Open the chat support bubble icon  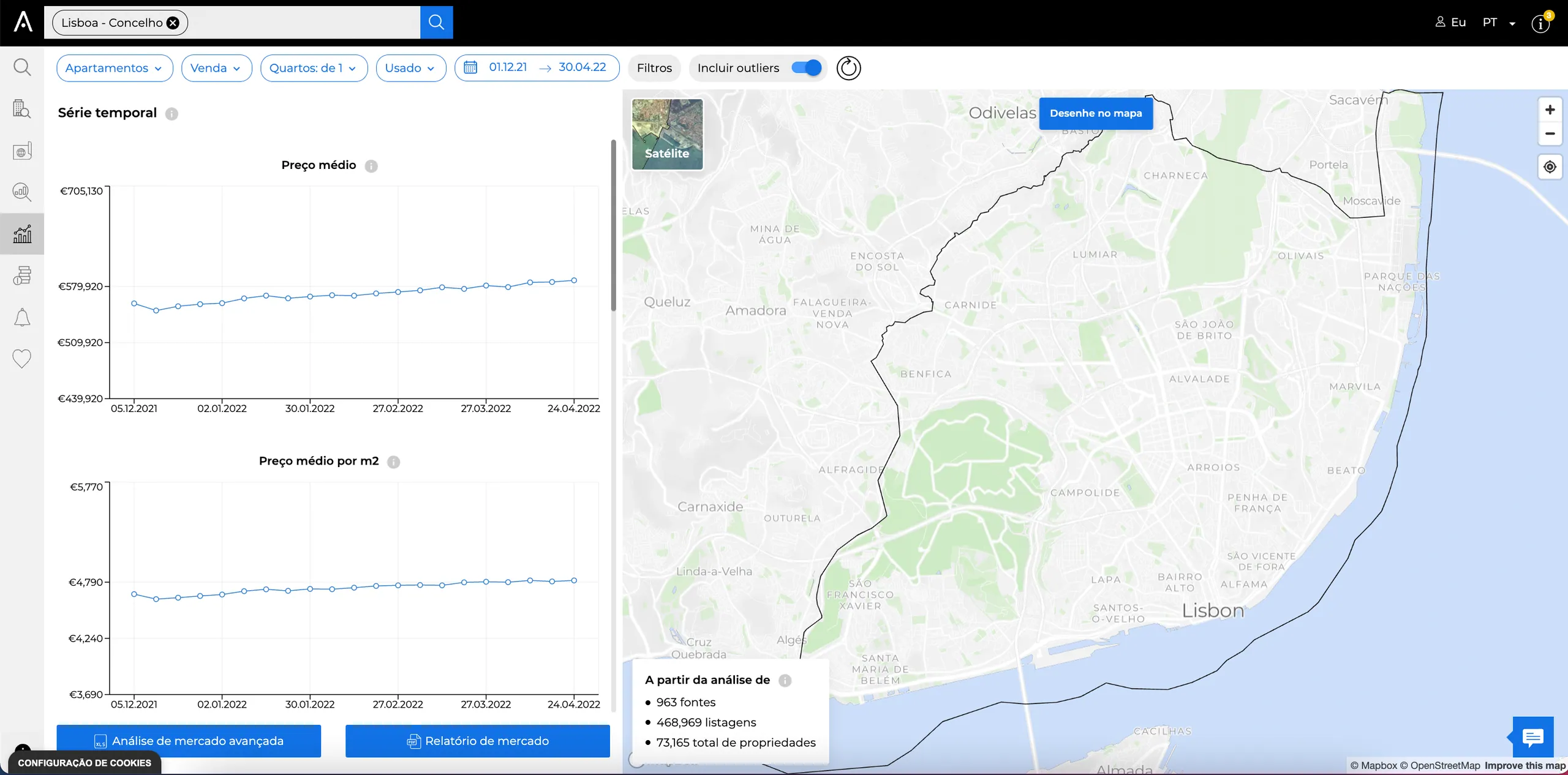pyautogui.click(x=1532, y=737)
